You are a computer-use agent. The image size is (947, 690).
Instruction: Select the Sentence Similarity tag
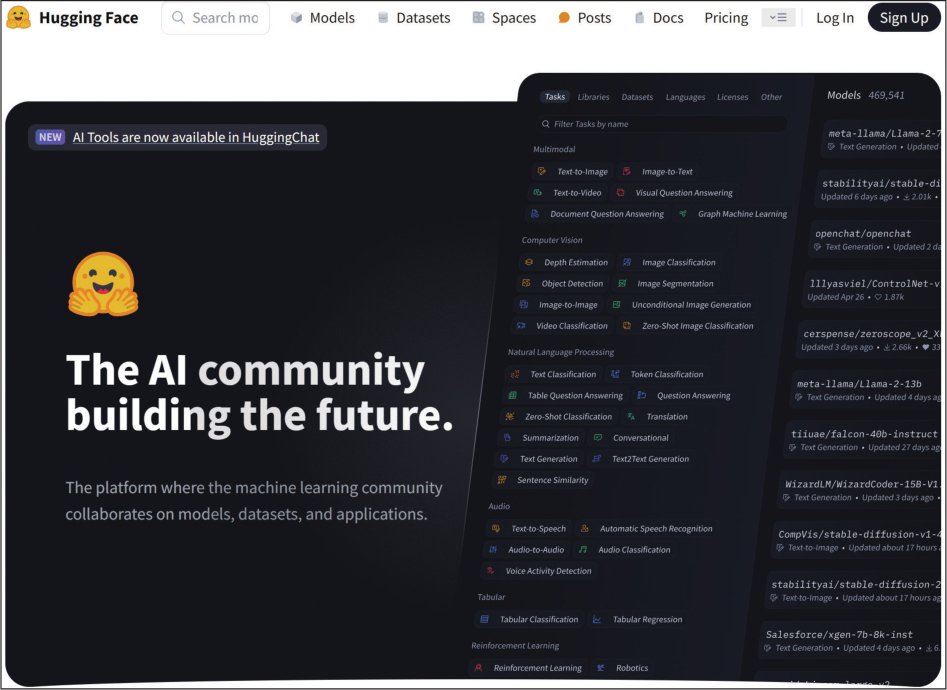click(x=542, y=480)
